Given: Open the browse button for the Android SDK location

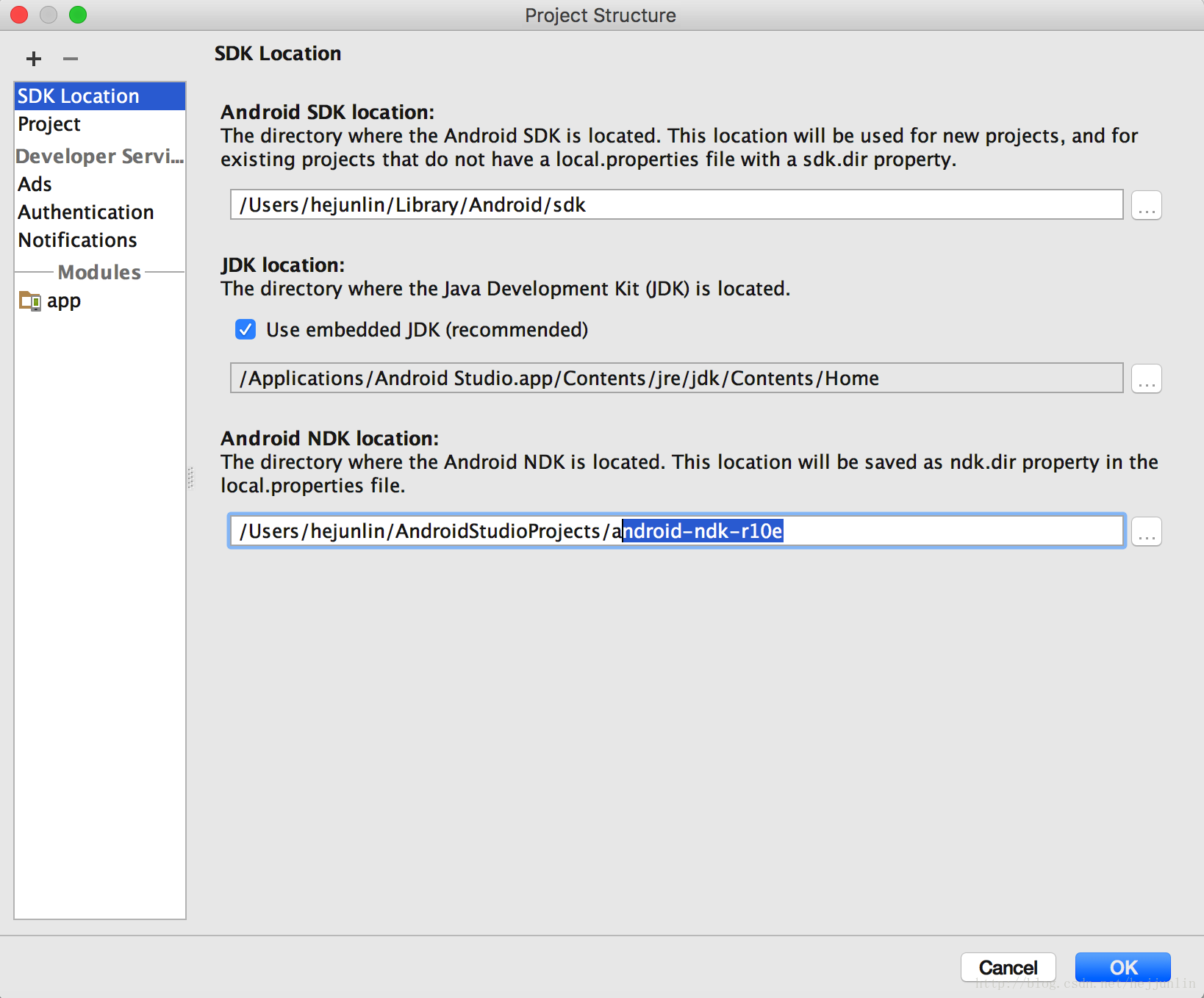Looking at the screenshot, I should [1146, 205].
